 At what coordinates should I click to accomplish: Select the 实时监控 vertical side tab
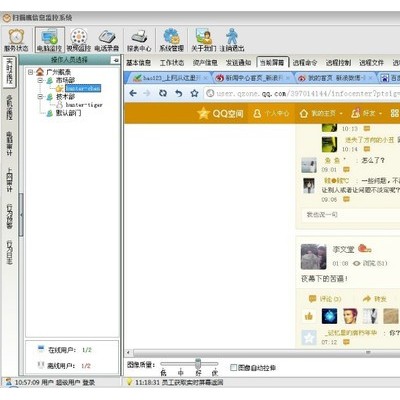point(9,71)
